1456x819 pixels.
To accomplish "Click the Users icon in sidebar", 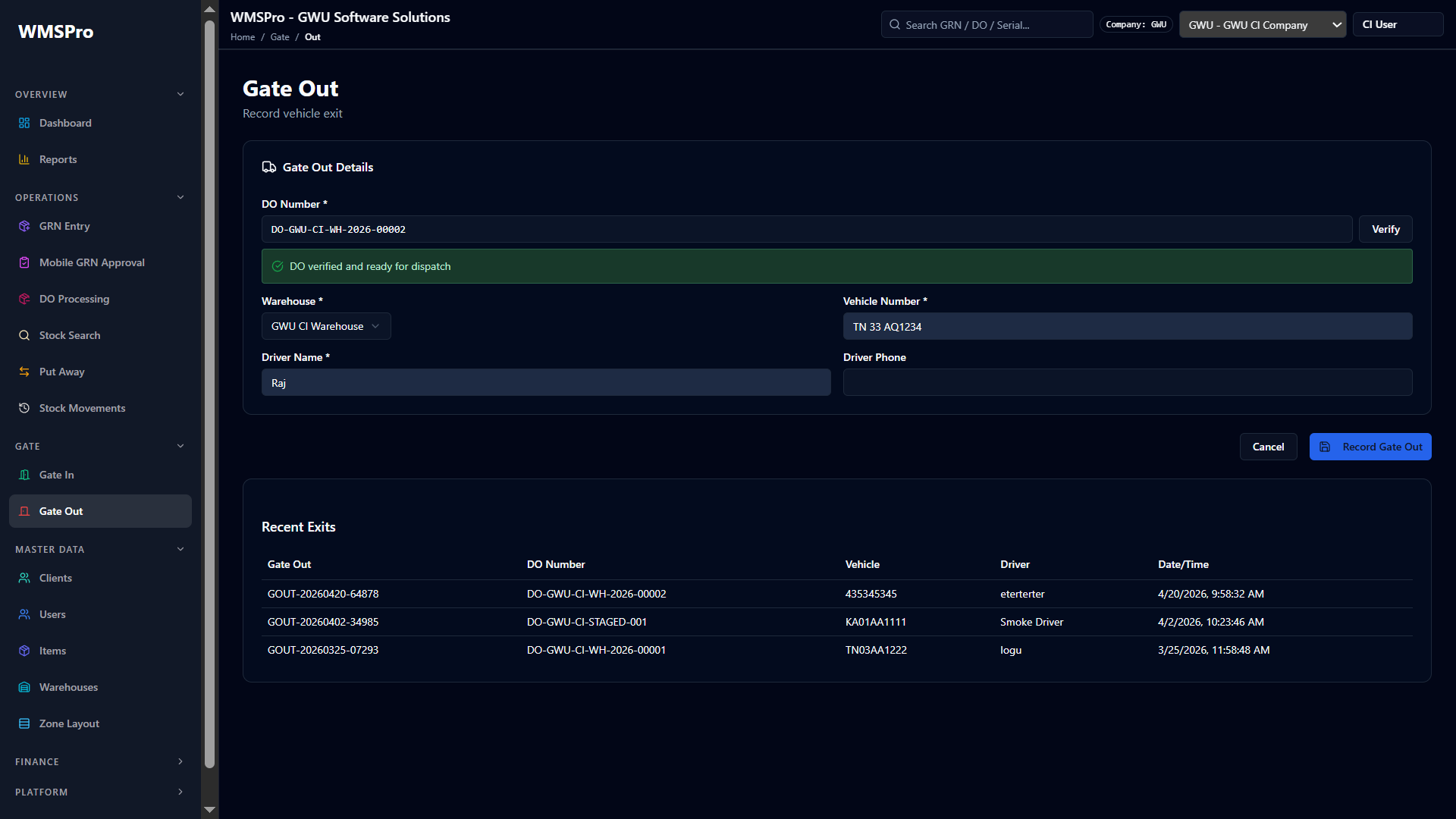I will coord(24,614).
